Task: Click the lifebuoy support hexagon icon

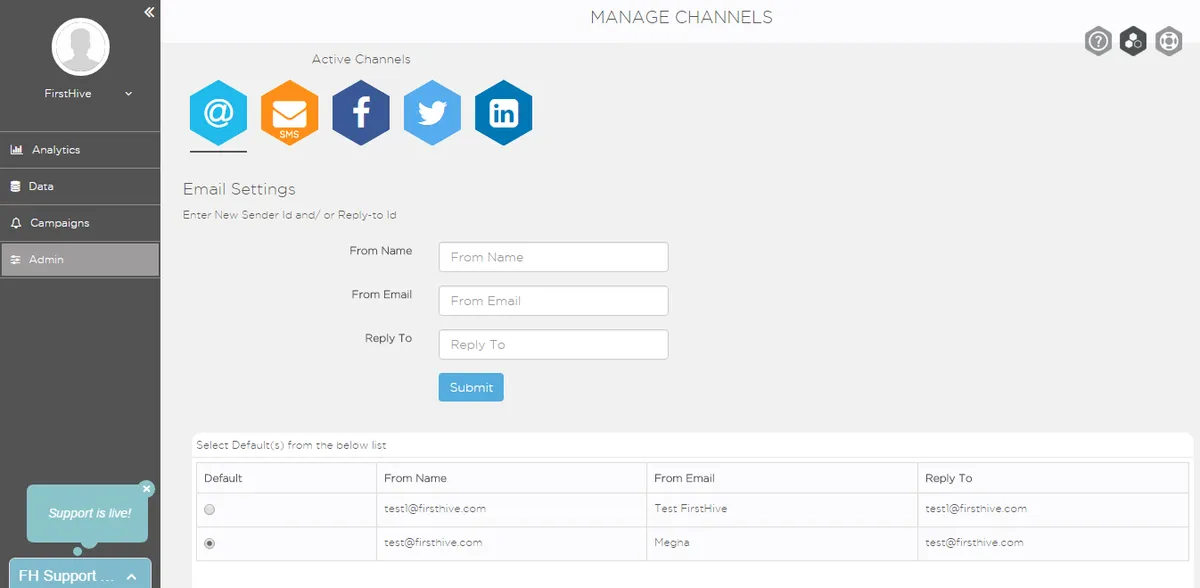Action: pos(1168,41)
